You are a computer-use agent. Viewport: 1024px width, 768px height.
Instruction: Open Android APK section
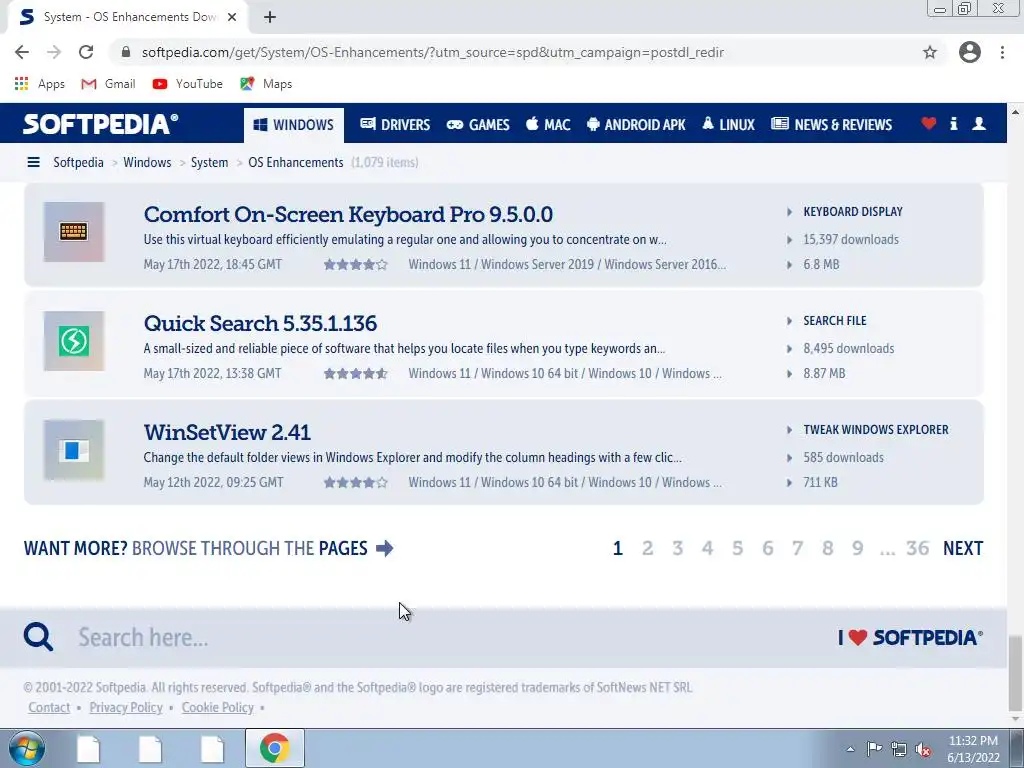(636, 125)
